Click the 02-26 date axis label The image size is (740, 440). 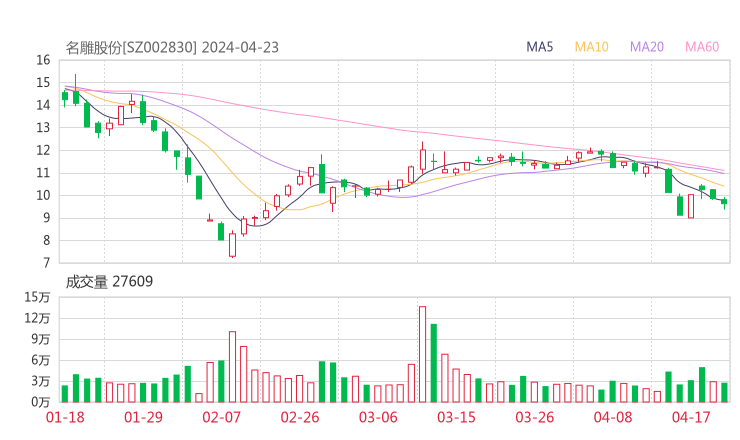point(300,417)
